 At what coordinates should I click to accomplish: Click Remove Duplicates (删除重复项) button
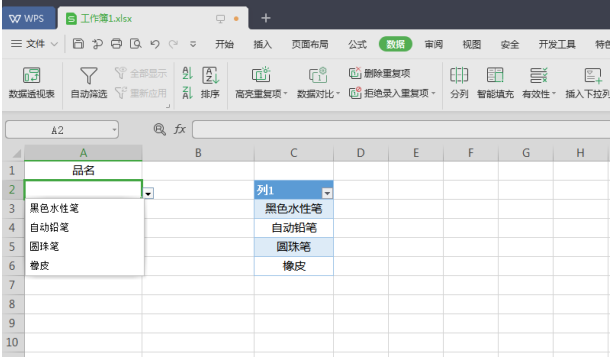coord(379,73)
